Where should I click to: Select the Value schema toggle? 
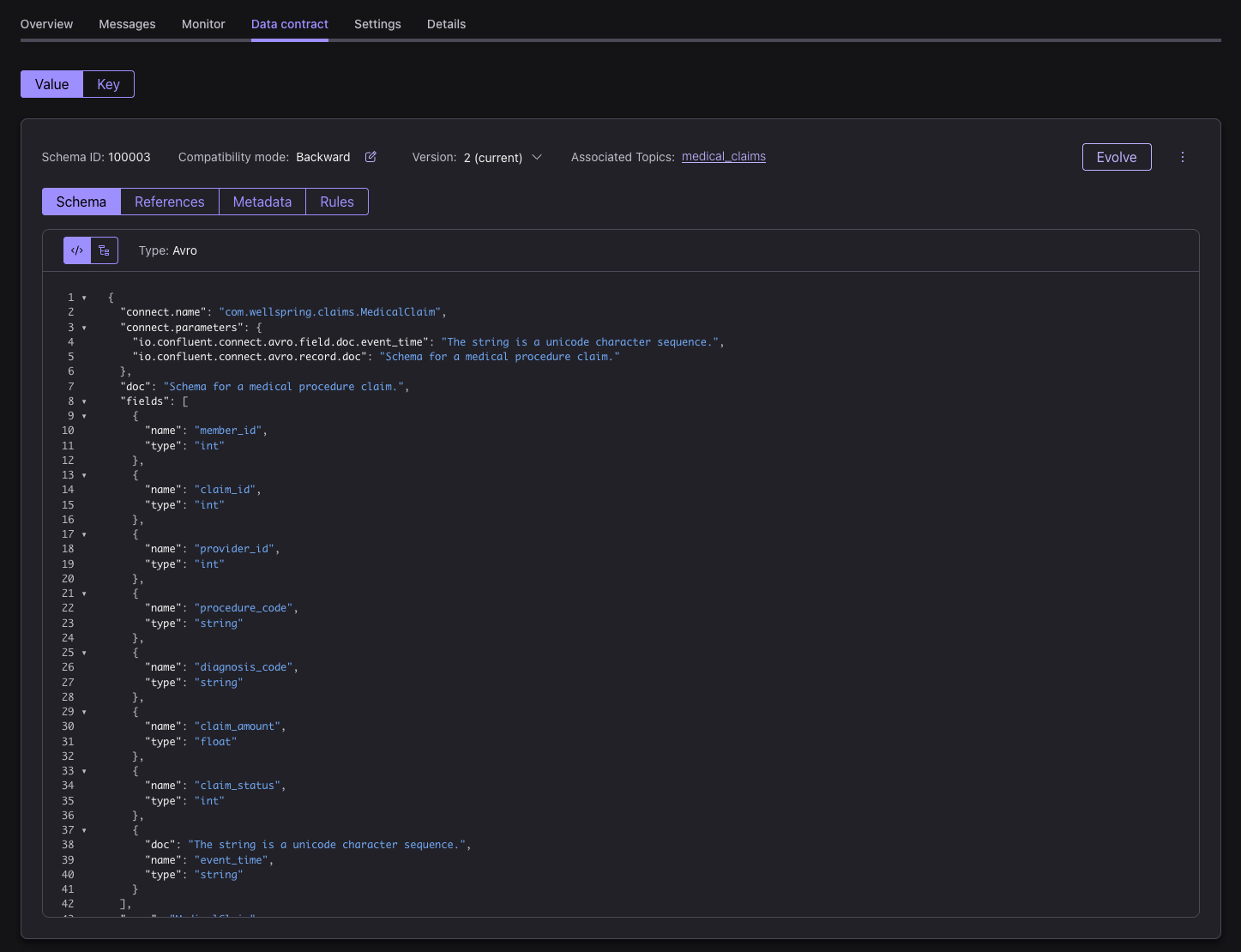pos(51,84)
